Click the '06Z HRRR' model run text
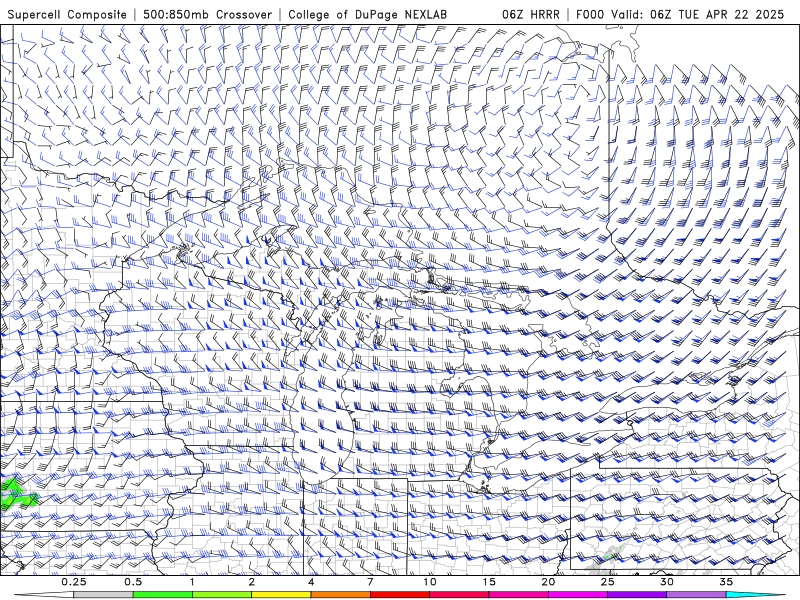The height and width of the screenshot is (600, 800). (531, 15)
